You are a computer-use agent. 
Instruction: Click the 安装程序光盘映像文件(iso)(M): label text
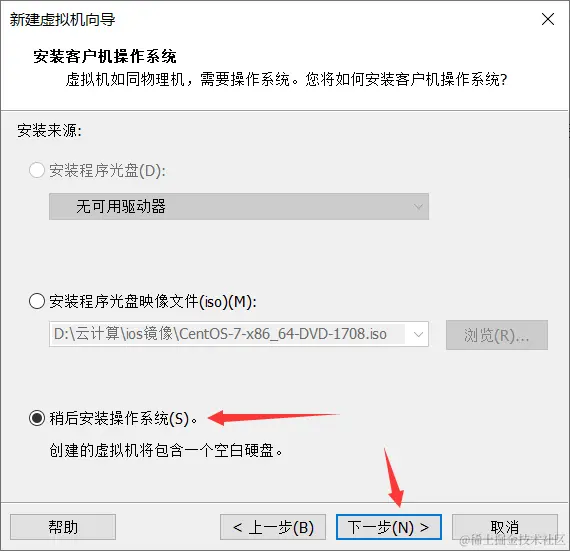pyautogui.click(x=153, y=302)
